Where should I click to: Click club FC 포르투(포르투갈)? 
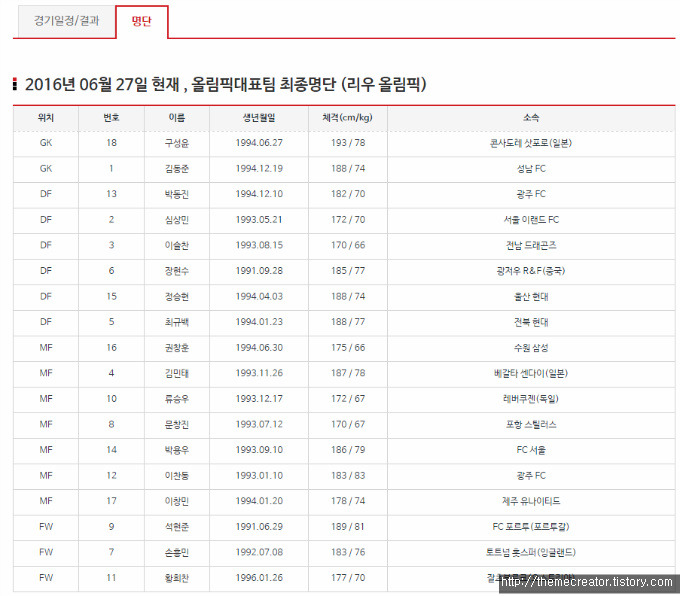(531, 527)
